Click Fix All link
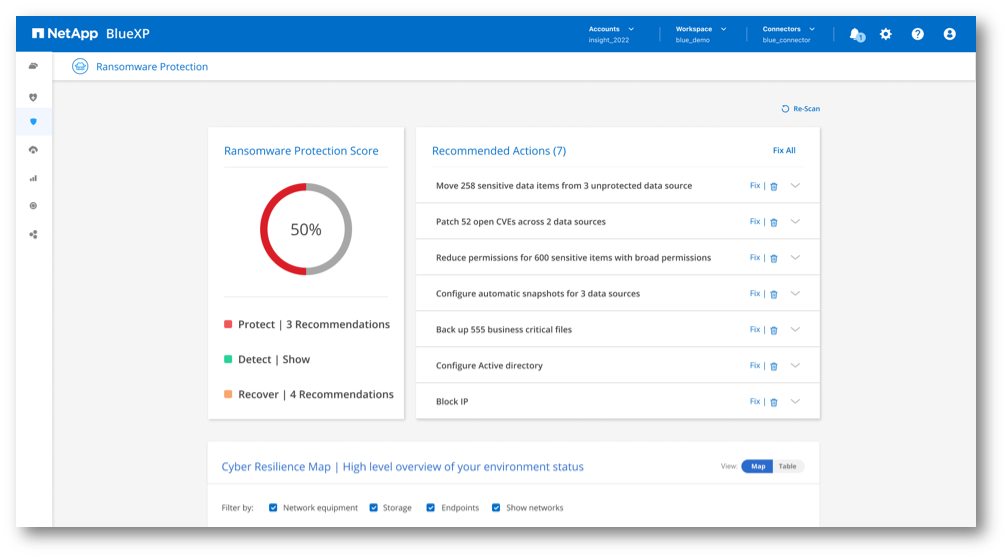Image resolution: width=1007 pixels, height=558 pixels. pyautogui.click(x=784, y=150)
